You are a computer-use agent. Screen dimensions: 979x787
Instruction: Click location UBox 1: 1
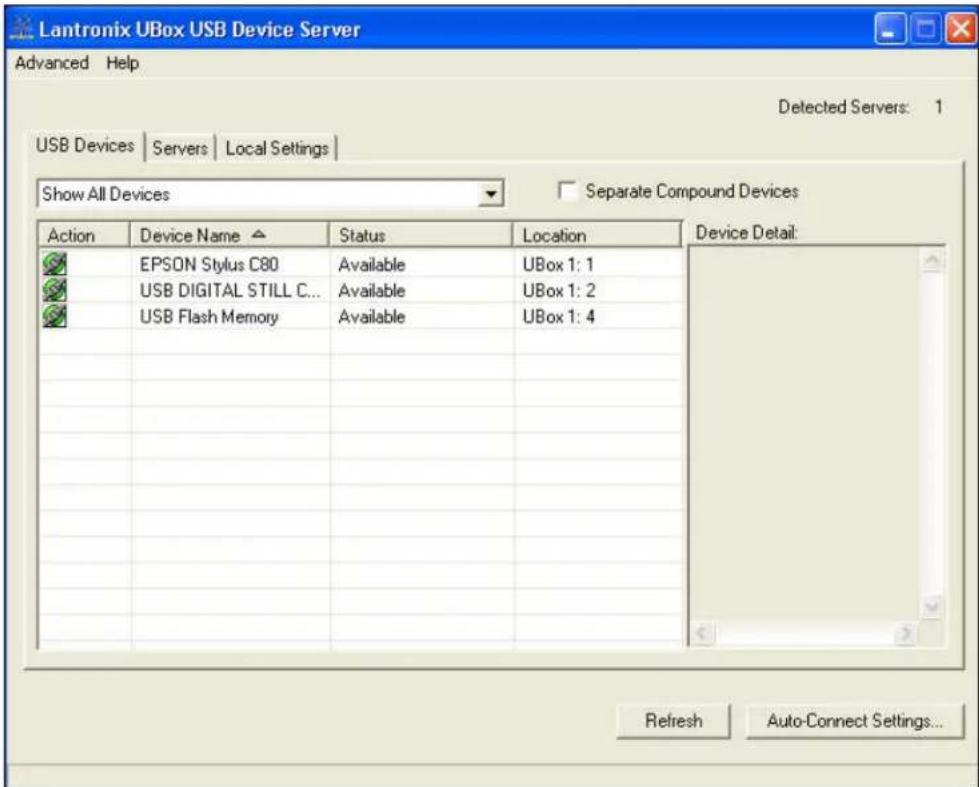coord(558,265)
